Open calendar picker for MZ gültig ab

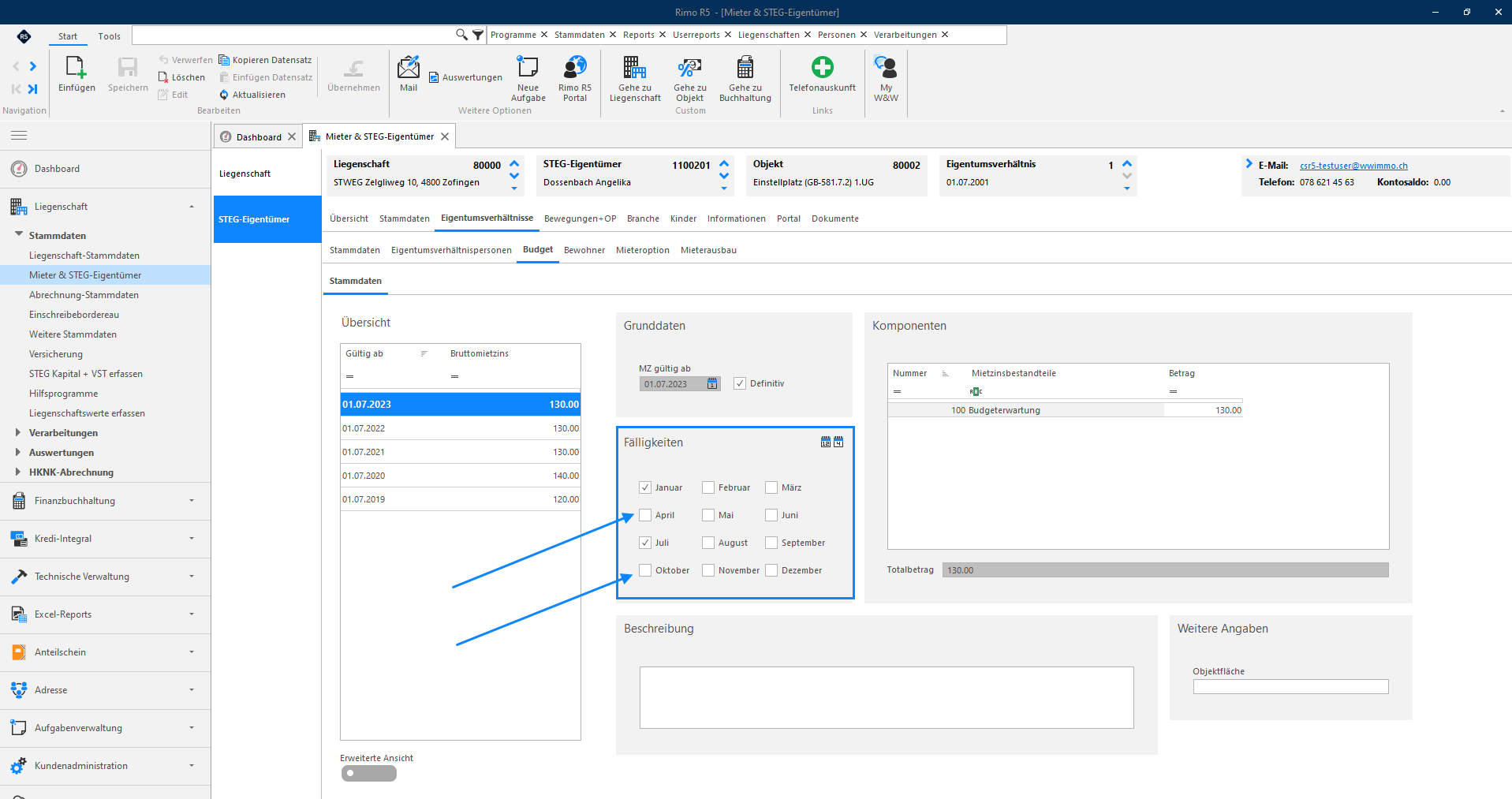point(712,384)
